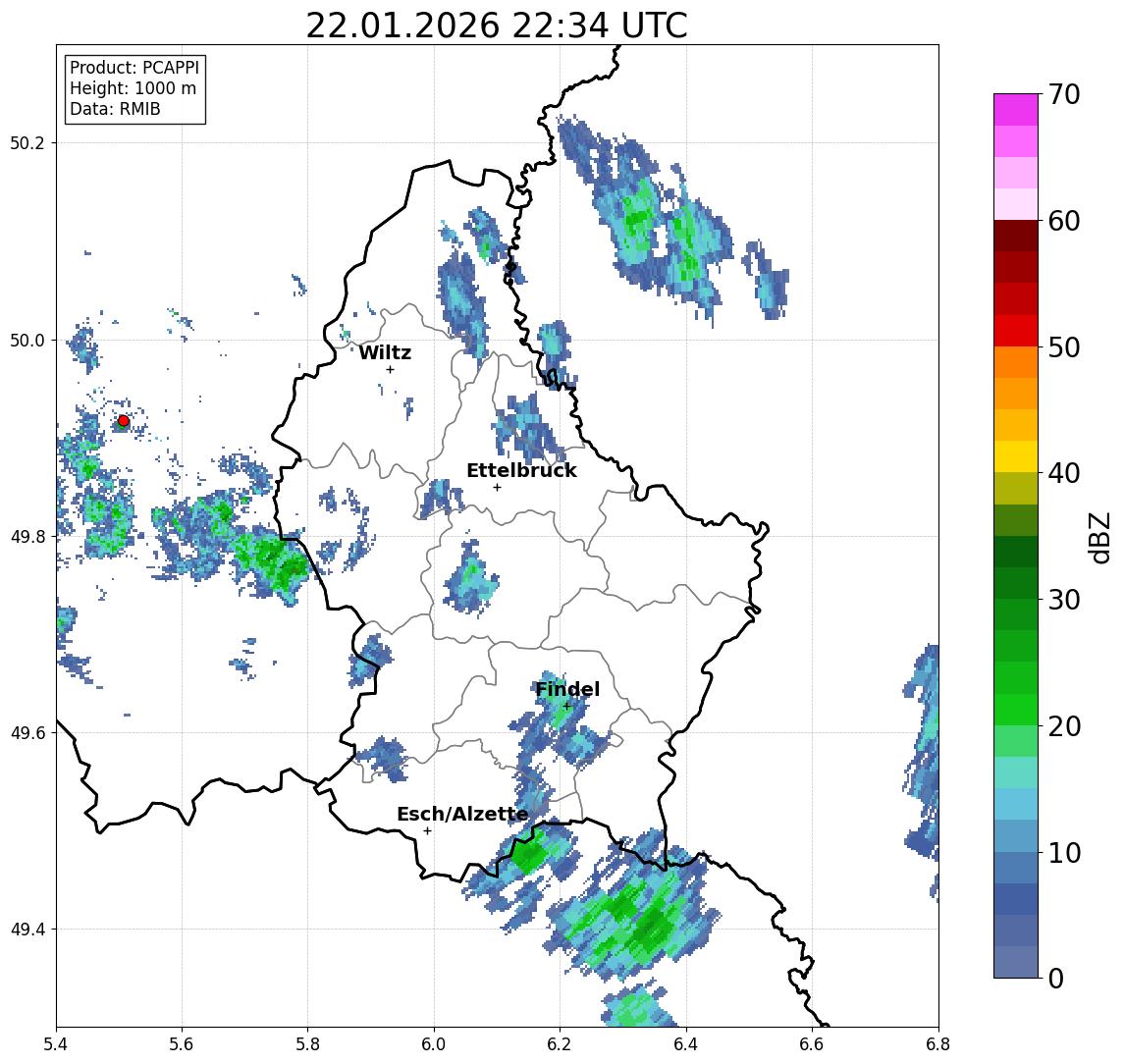
Task: Click the cross marker below Wiltz
Action: pyautogui.click(x=390, y=369)
